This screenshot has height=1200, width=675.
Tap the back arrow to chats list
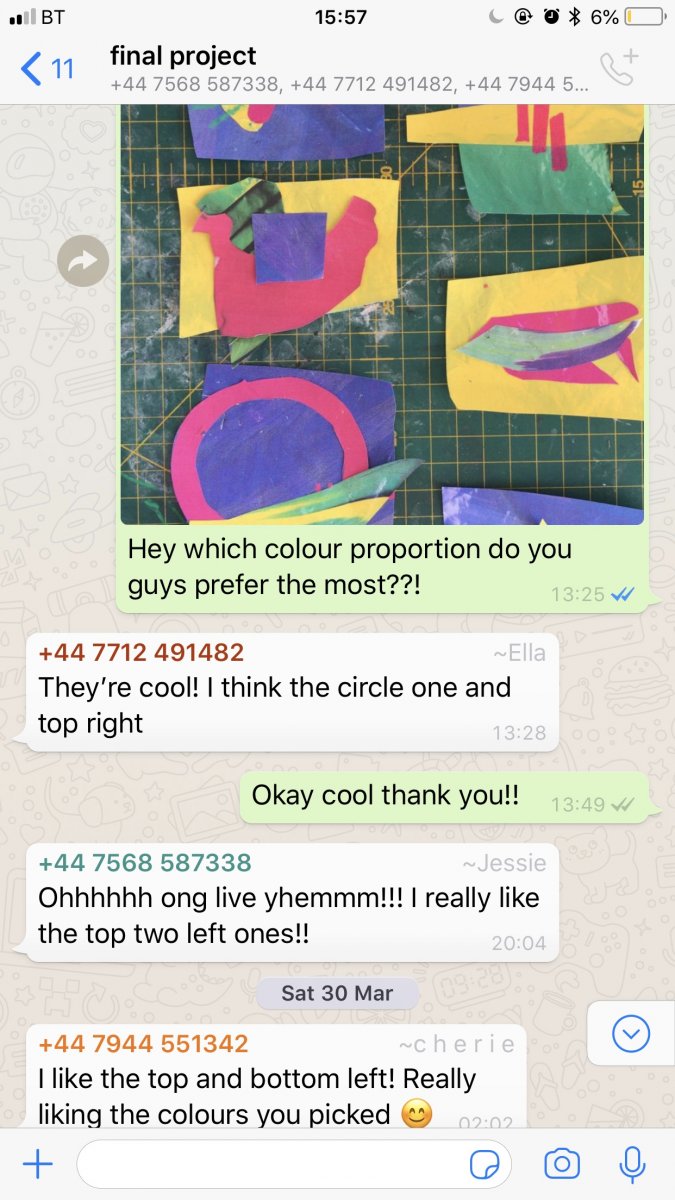[47, 69]
